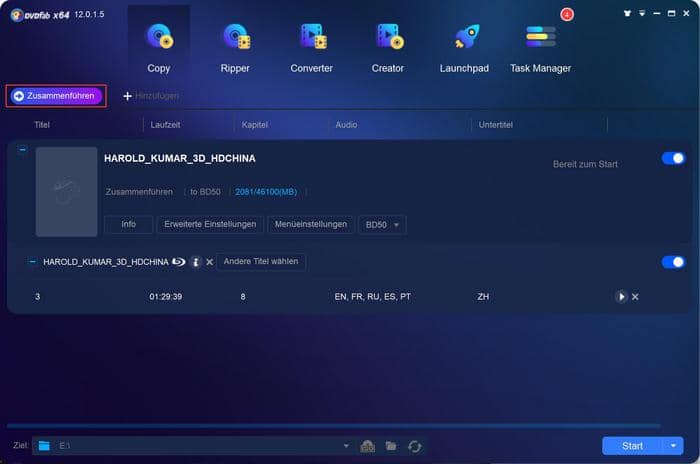
Task: Open Menüeinstellungen
Action: [x=311, y=224]
